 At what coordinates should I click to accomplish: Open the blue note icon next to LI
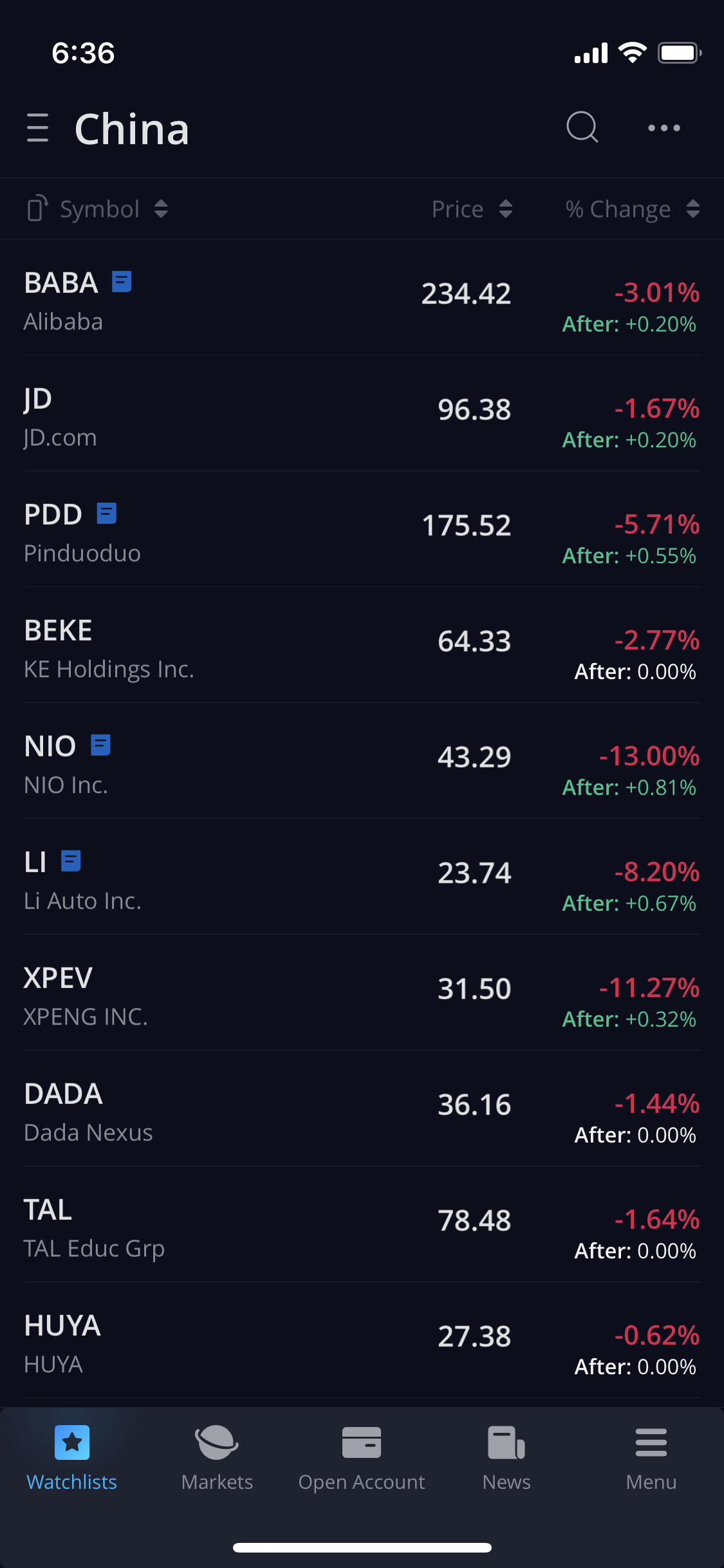(71, 861)
